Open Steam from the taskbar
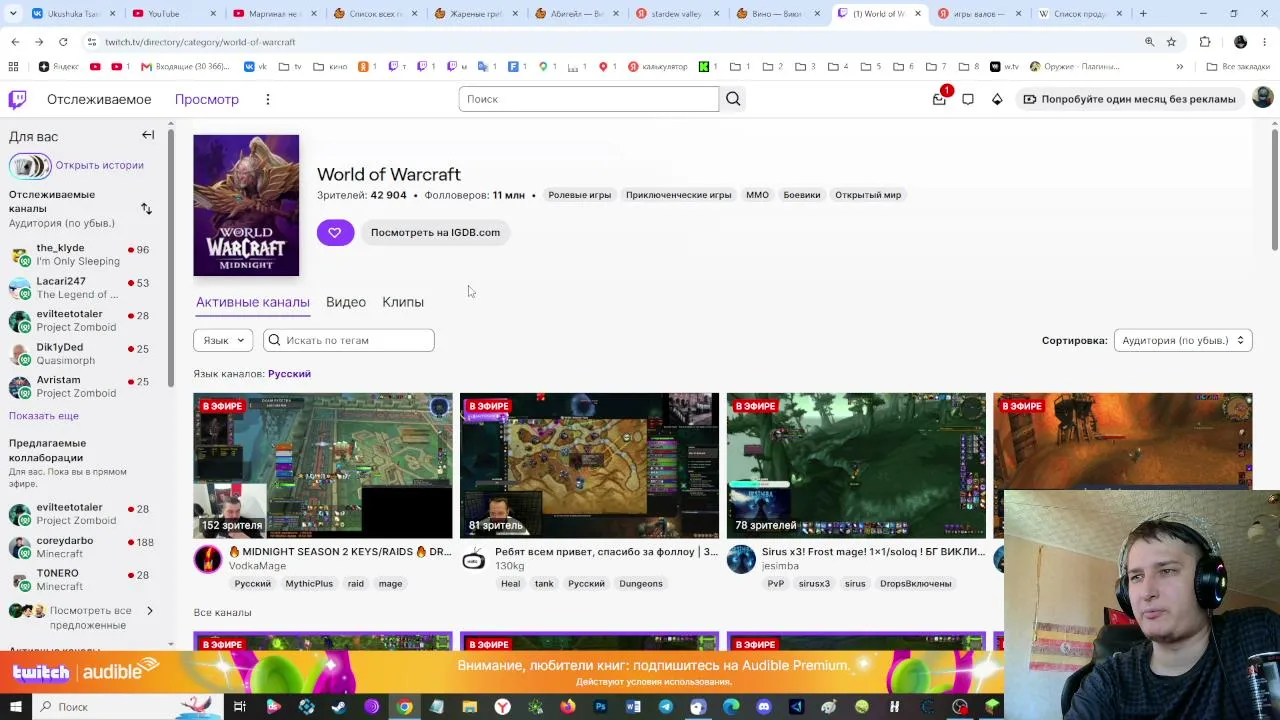1280x720 pixels. (339, 707)
